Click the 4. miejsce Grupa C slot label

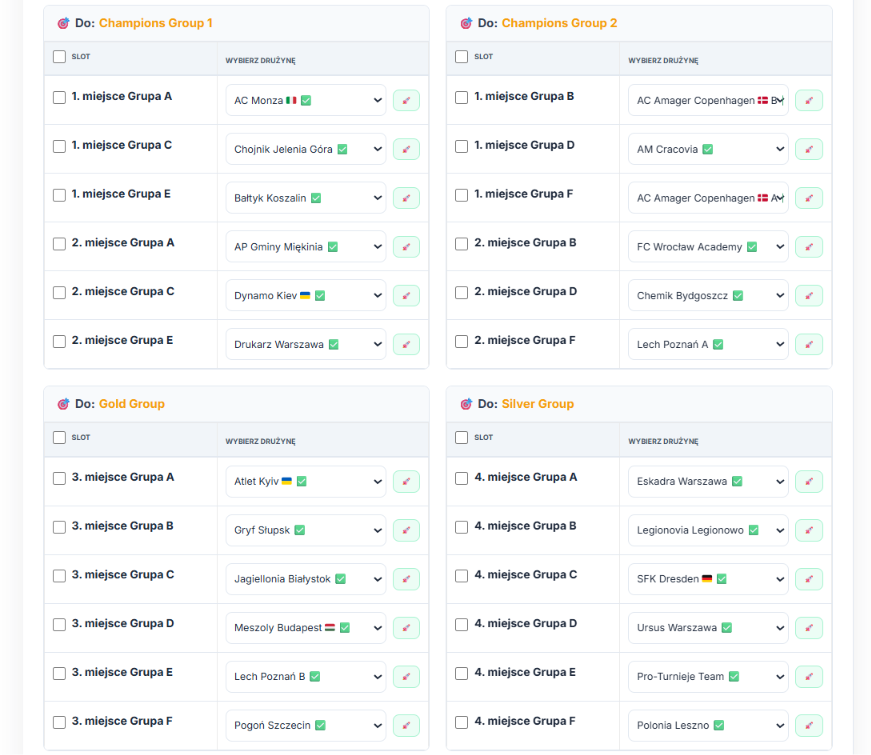pyautogui.click(x=525, y=575)
